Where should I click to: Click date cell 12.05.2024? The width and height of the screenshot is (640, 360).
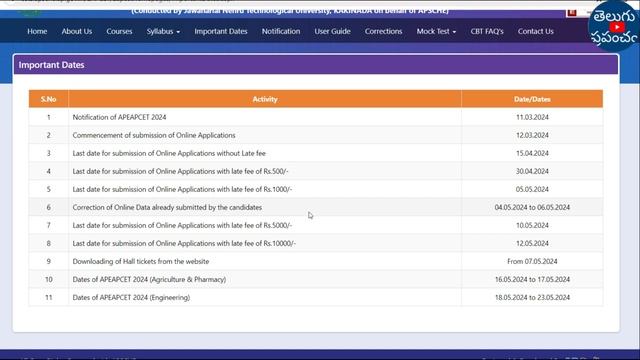point(532,243)
